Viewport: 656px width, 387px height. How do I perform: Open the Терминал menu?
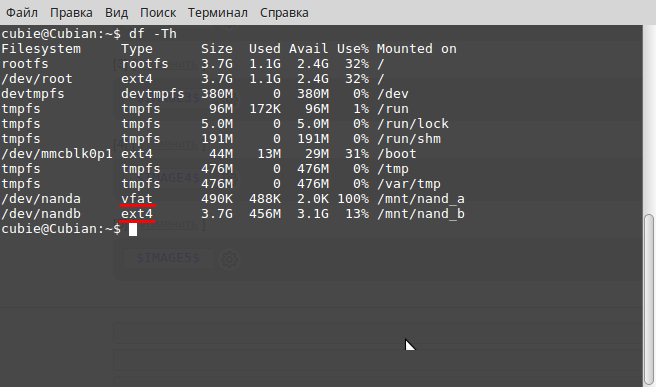point(218,13)
